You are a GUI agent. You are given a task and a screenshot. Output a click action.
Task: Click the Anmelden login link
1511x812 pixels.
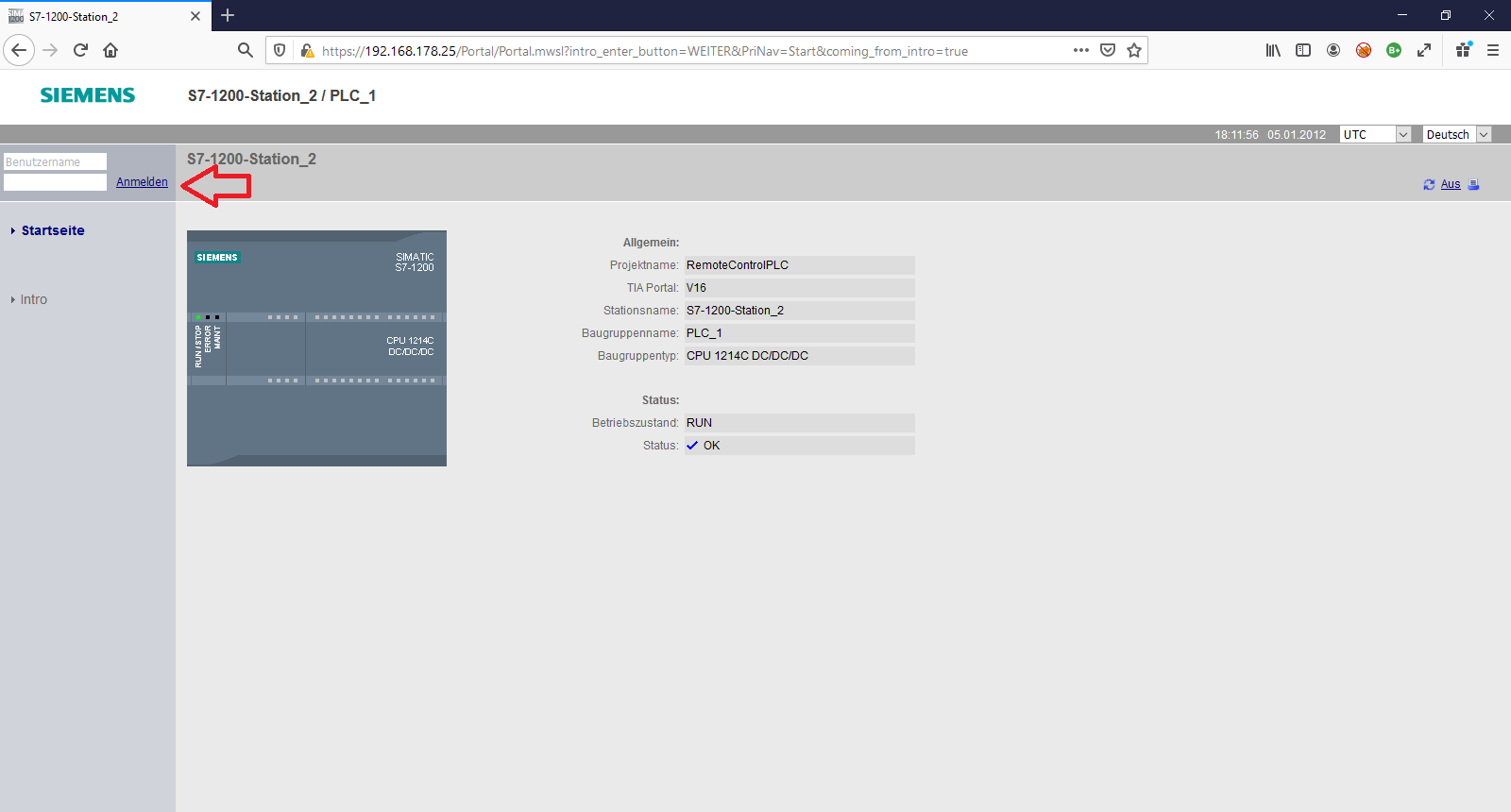tap(142, 182)
